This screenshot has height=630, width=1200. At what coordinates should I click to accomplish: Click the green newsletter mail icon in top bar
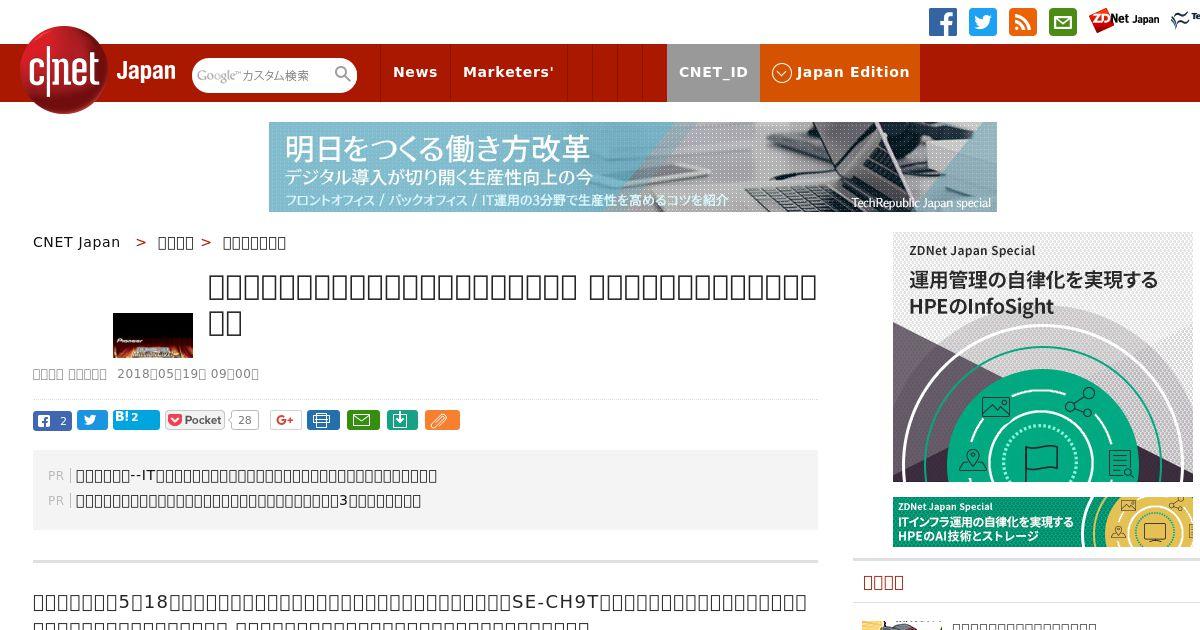point(1063,21)
